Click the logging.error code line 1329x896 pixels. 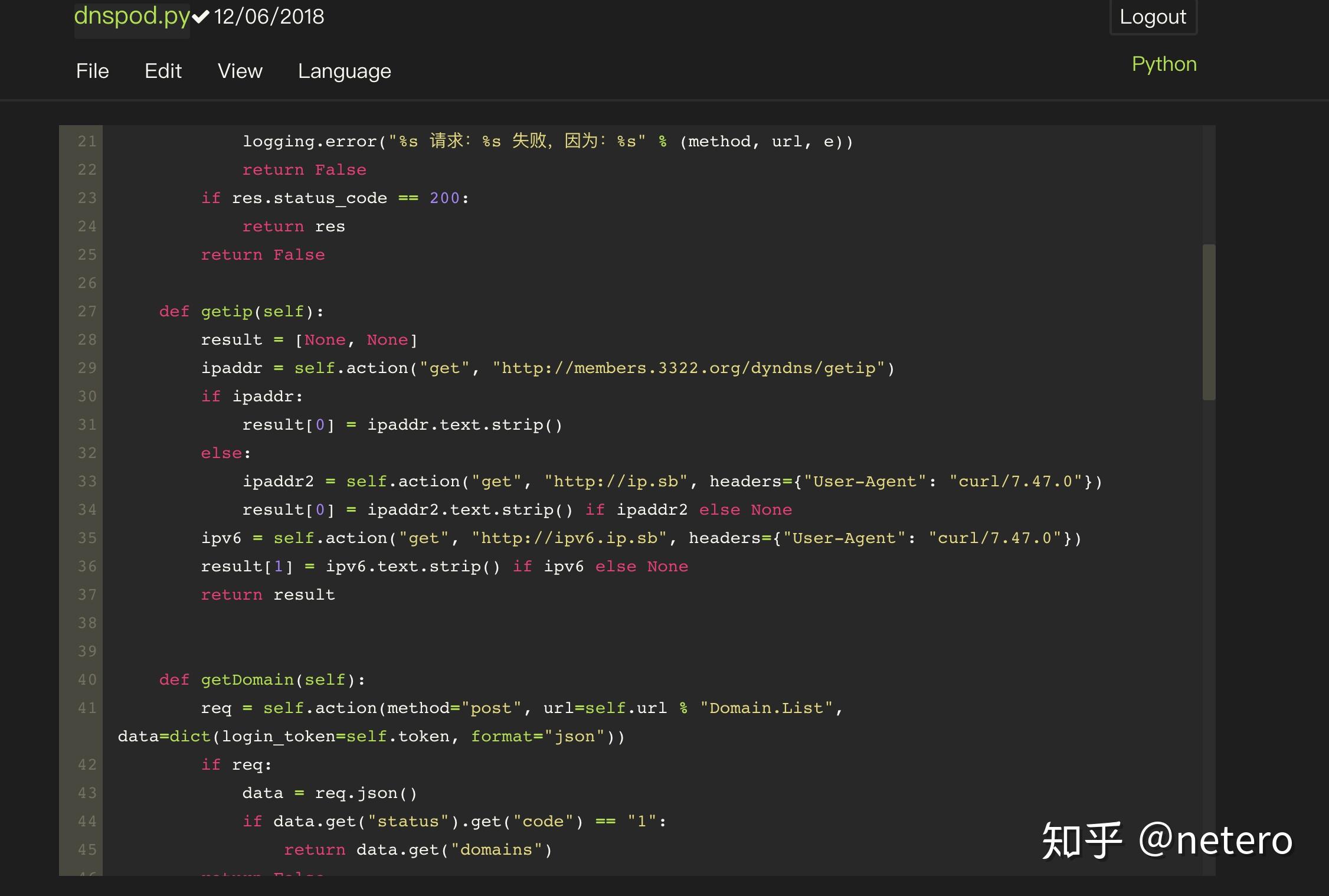click(548, 142)
